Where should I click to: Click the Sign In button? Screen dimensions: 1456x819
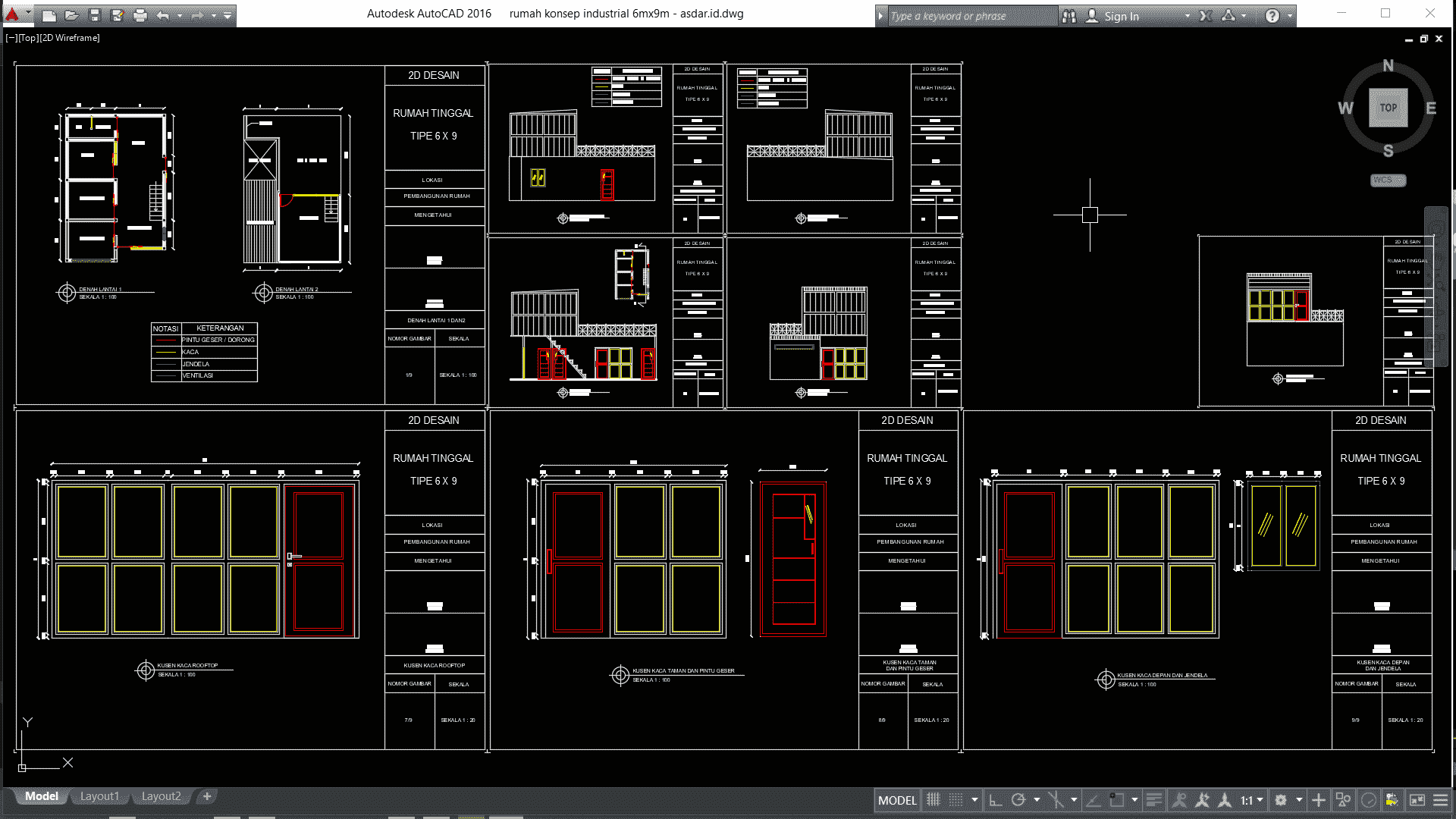coord(1121,16)
